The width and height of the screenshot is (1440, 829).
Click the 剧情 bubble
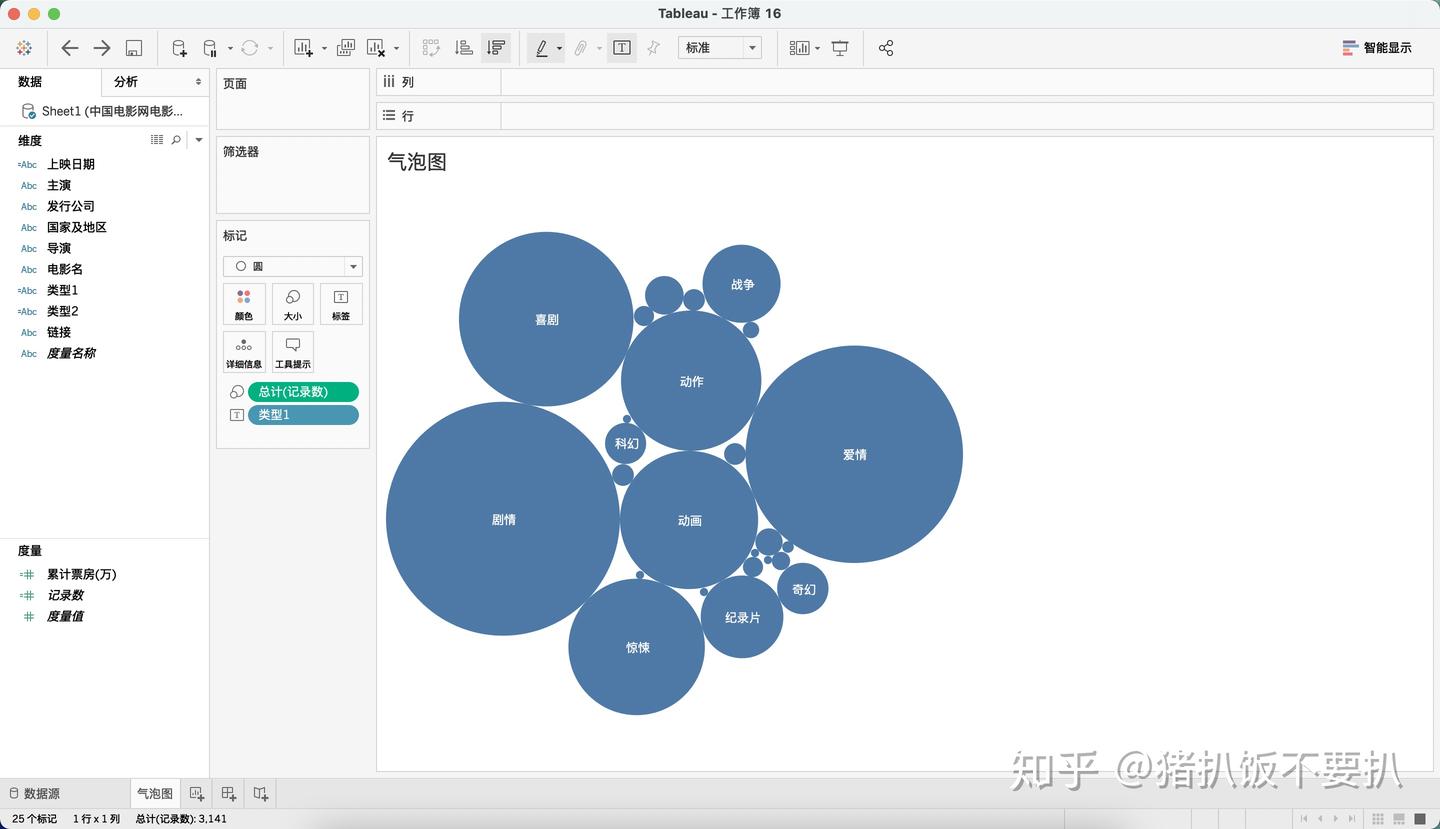[x=503, y=519]
